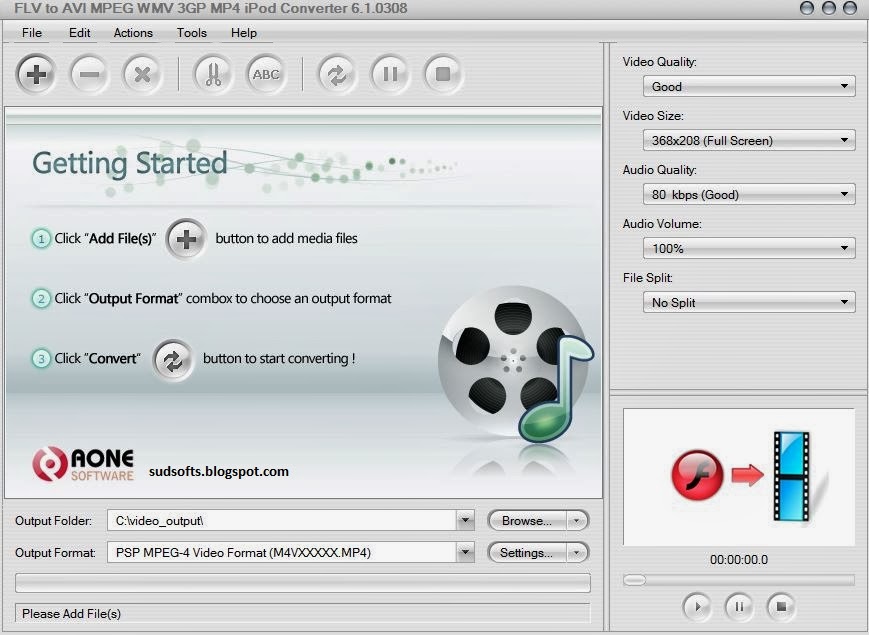Click the "Please Add File(s)" status bar

click(x=303, y=613)
